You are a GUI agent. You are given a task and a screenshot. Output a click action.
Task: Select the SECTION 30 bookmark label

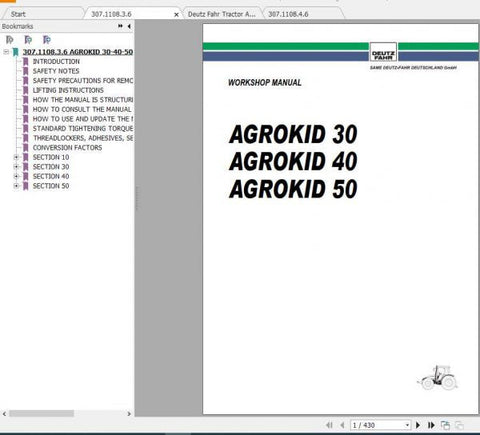[51, 167]
